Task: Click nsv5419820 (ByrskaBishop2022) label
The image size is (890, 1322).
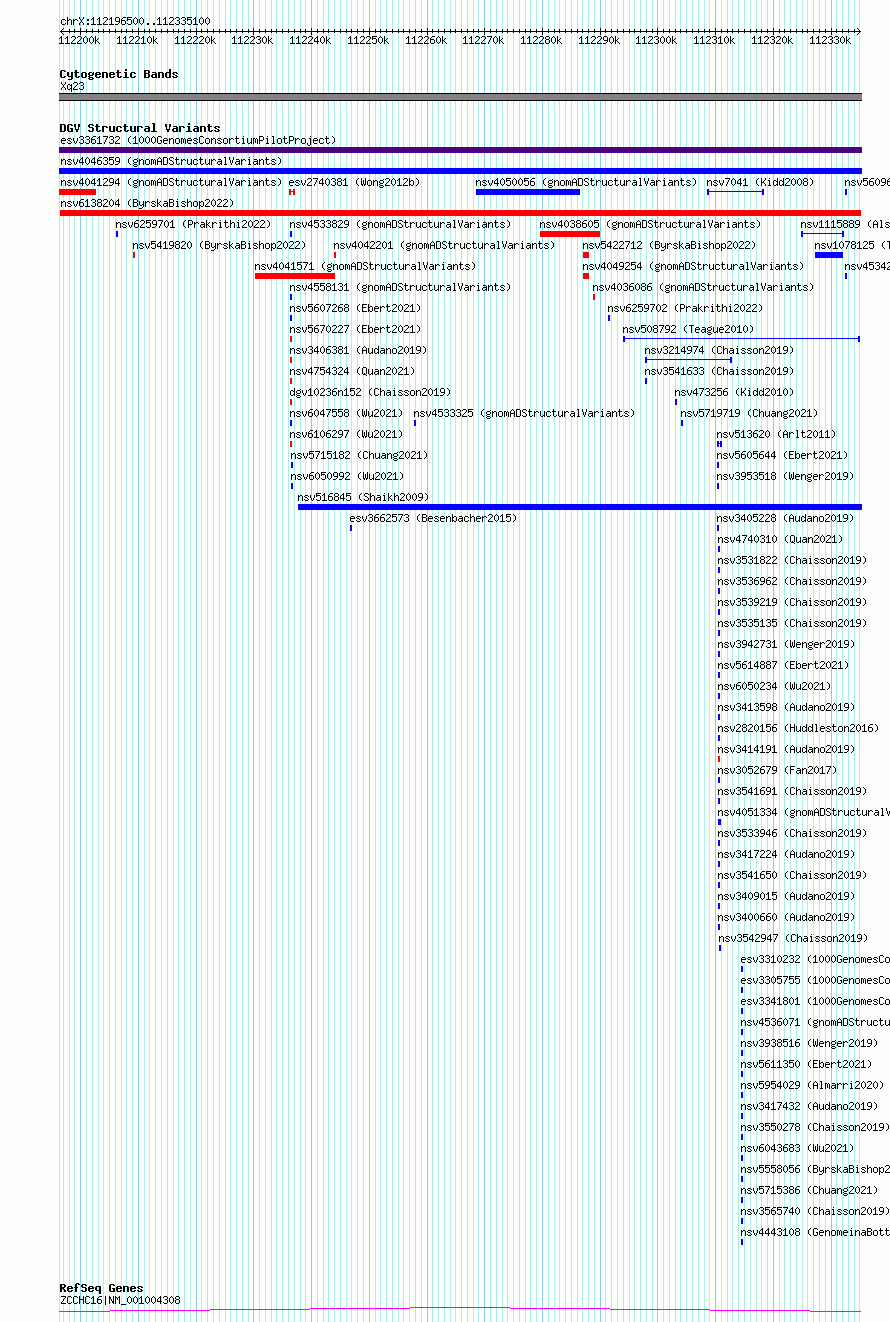Action: click(x=219, y=246)
